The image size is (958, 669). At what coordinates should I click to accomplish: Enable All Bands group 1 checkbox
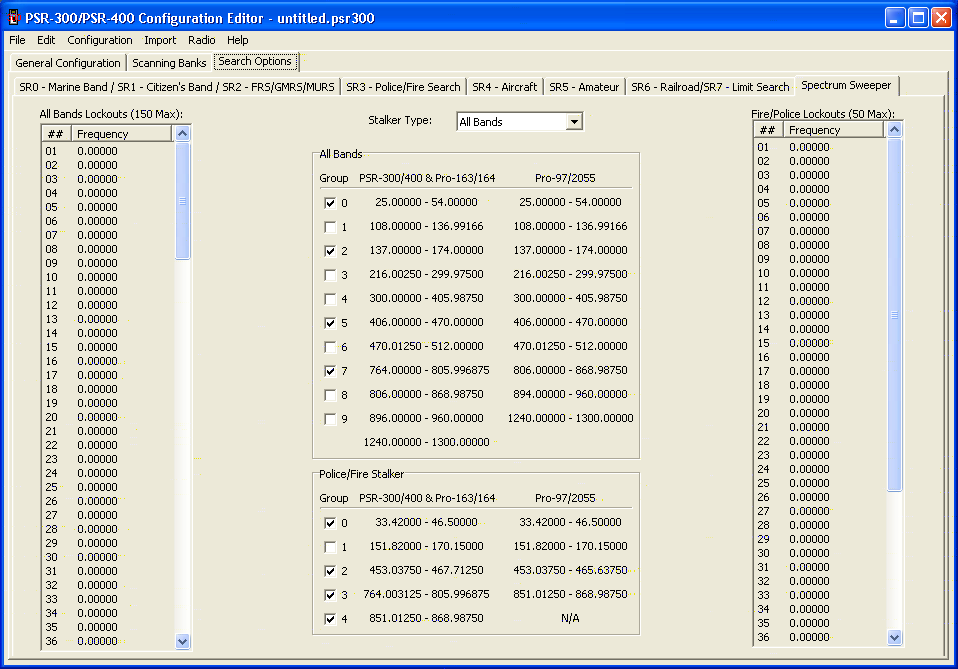pos(330,227)
